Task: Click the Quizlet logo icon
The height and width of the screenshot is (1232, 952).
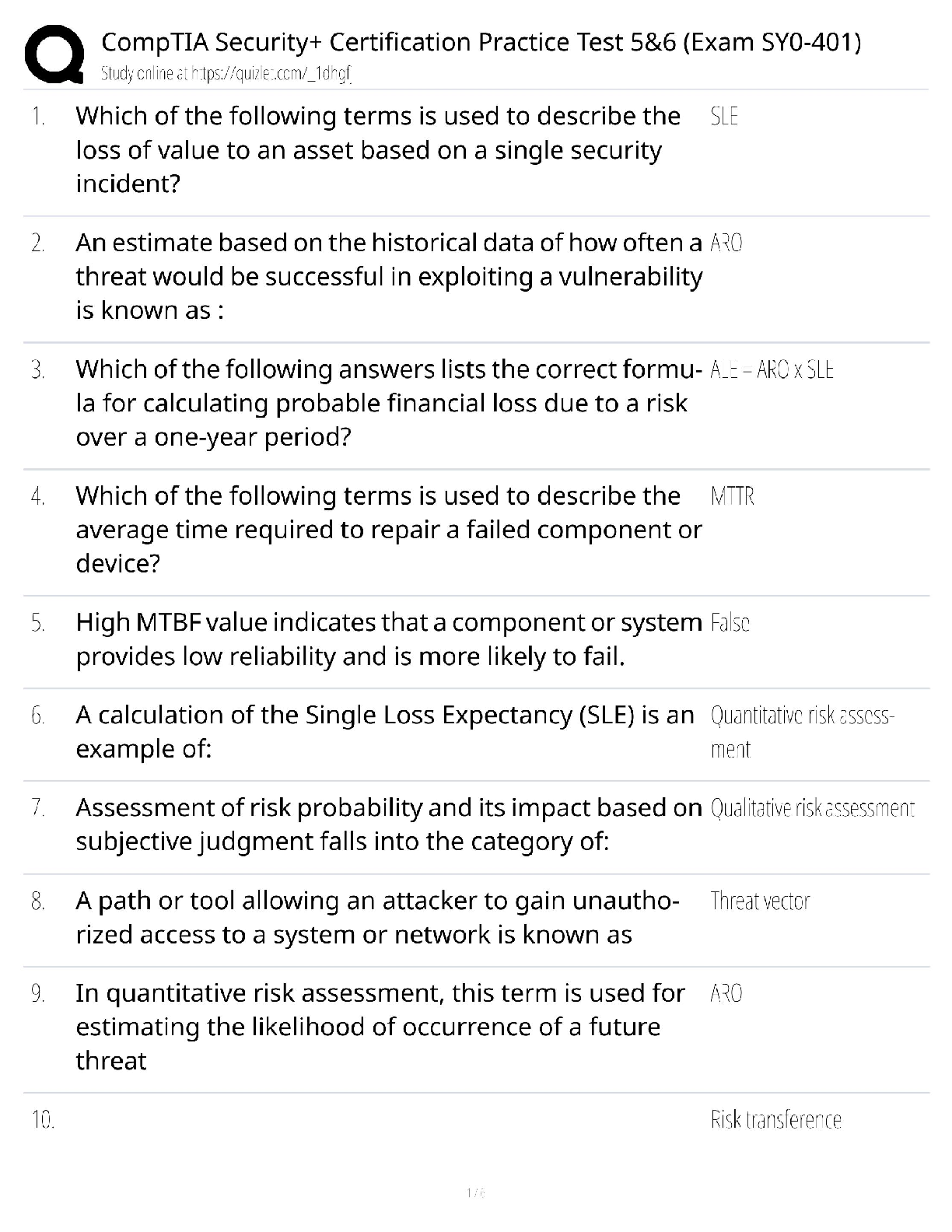Action: click(x=54, y=54)
